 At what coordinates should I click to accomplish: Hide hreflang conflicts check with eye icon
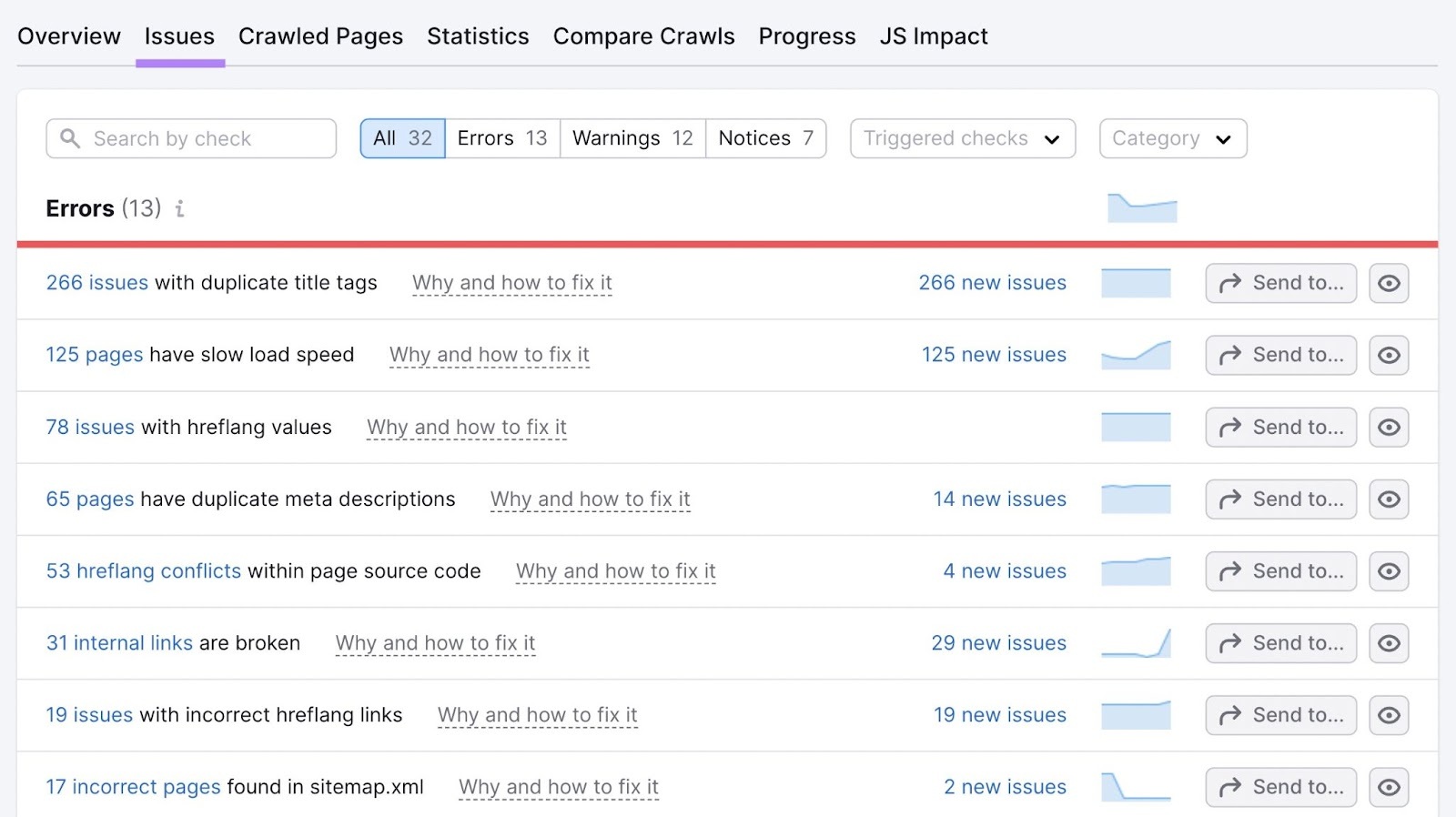click(1389, 571)
